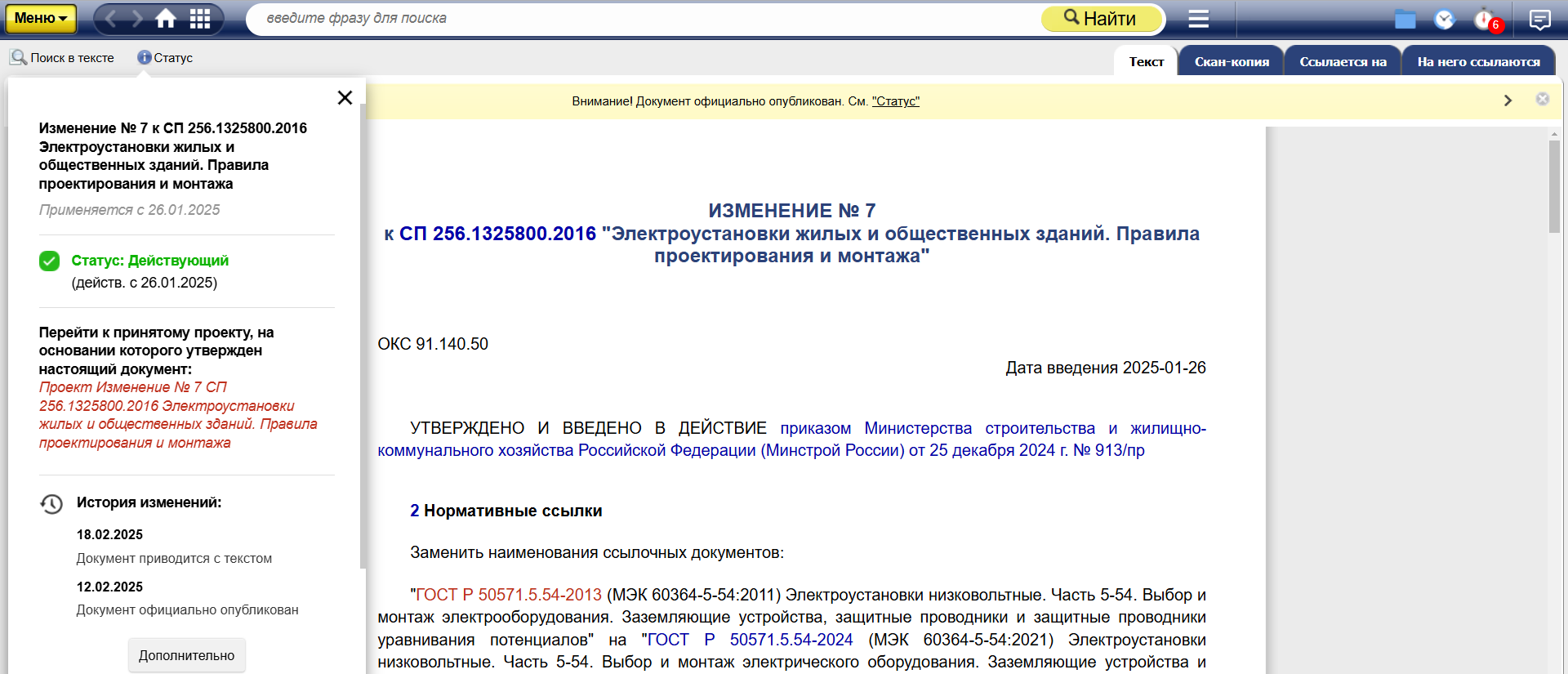Screen dimensions: 1568x674
Task: Click the green status checkmark icon
Action: [49, 261]
